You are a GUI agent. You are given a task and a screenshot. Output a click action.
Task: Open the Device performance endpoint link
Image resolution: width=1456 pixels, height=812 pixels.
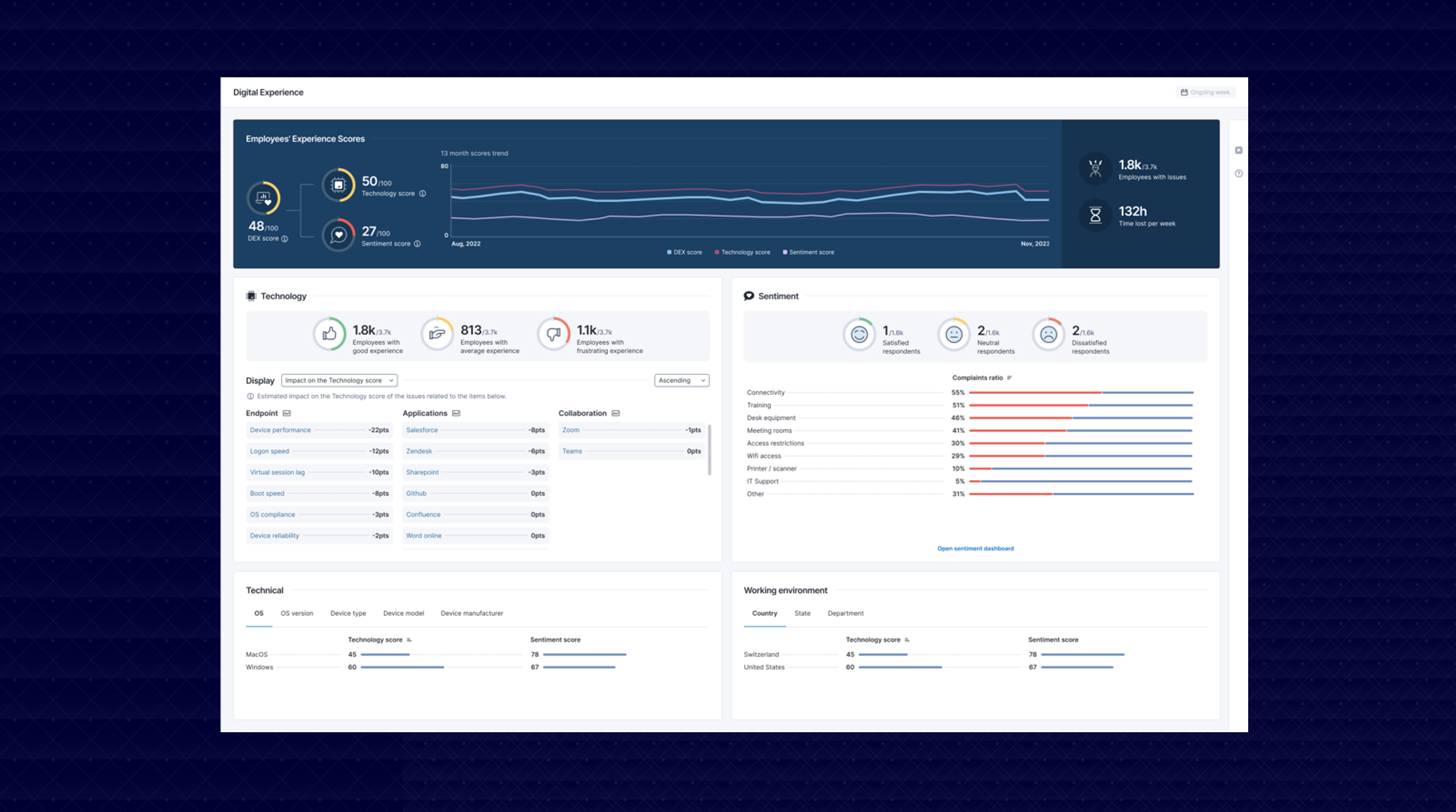[280, 430]
